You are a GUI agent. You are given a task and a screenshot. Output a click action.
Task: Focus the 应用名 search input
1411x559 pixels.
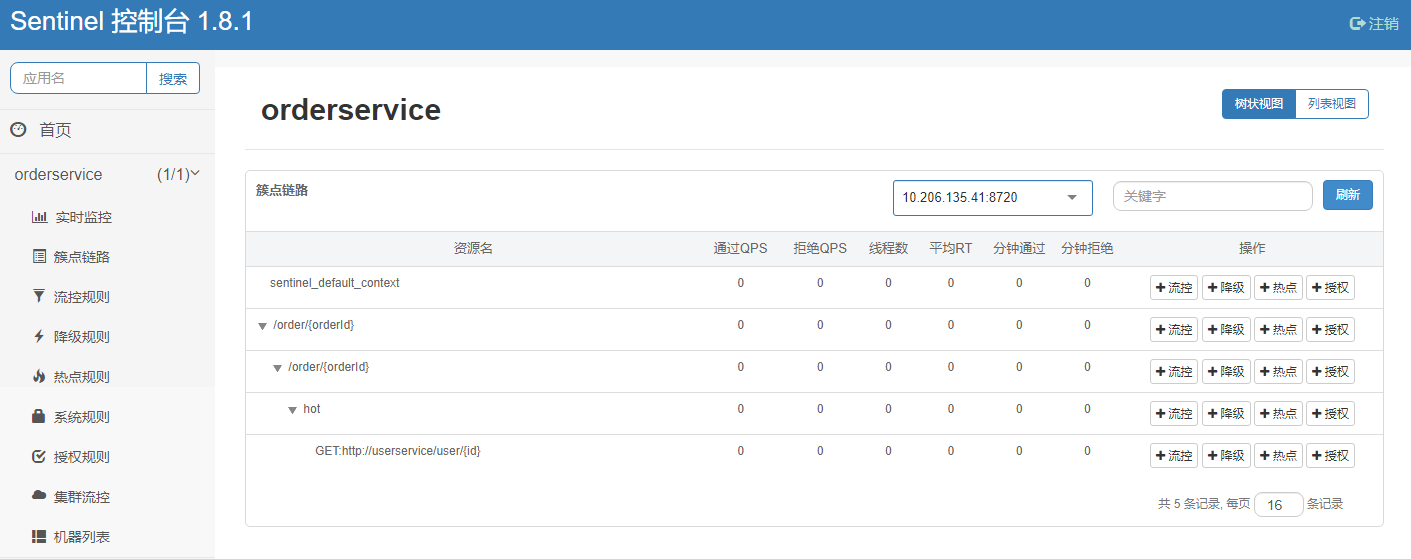pos(78,78)
